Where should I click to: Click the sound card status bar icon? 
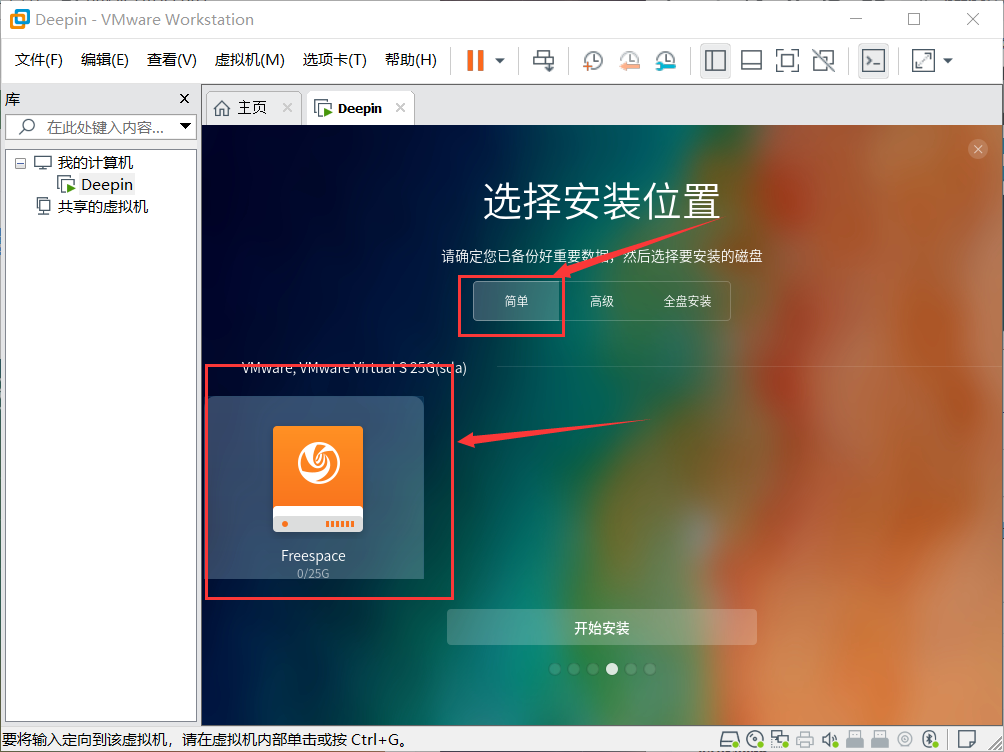click(830, 740)
